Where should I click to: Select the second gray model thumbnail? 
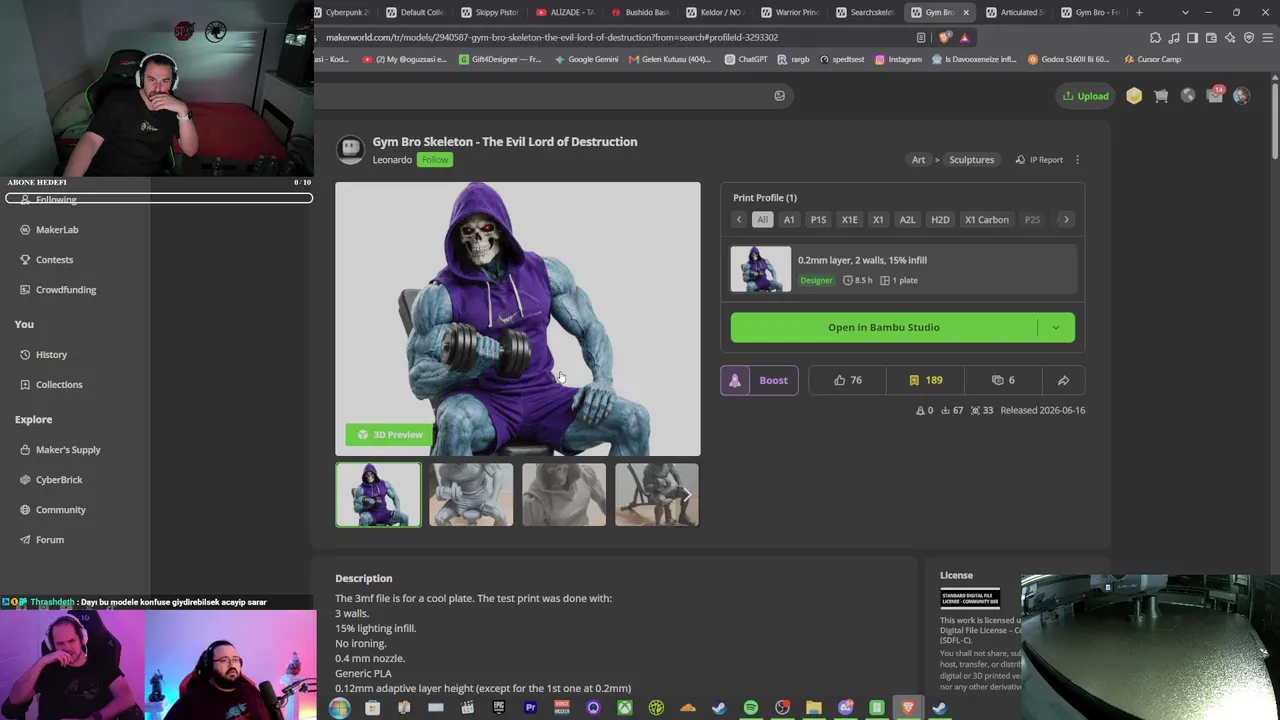pyautogui.click(x=471, y=495)
